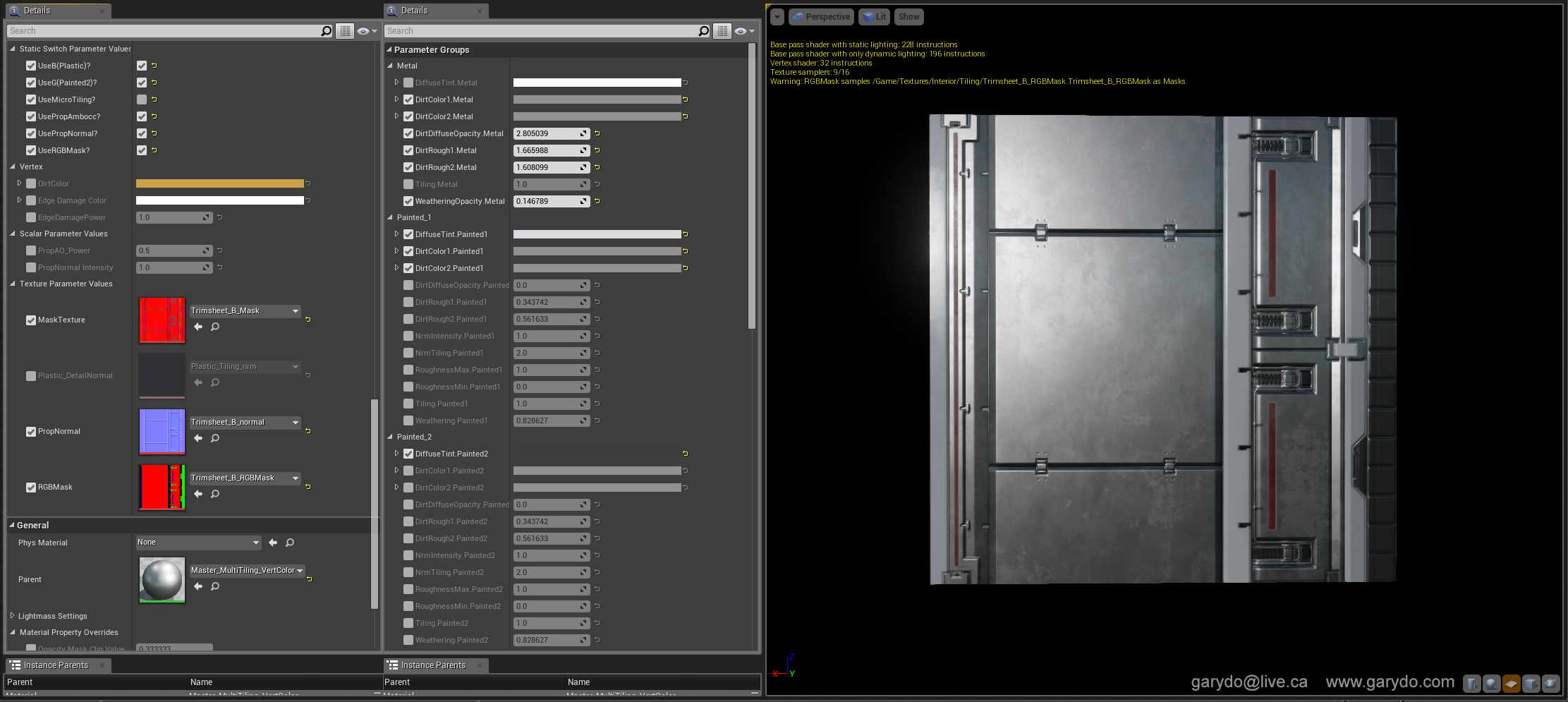Open MaskTexture asset dropdown Trimsheet_B_Mask
Viewport: 1568px width, 702px height.
pos(245,311)
